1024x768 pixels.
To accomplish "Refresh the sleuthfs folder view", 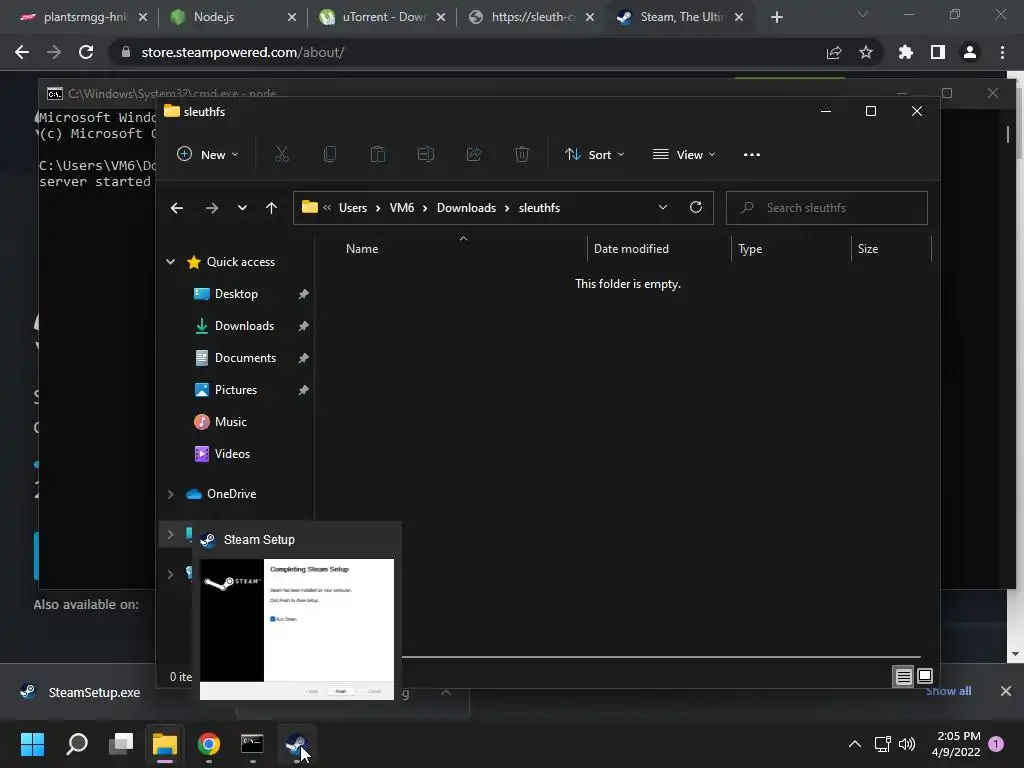I will point(696,207).
